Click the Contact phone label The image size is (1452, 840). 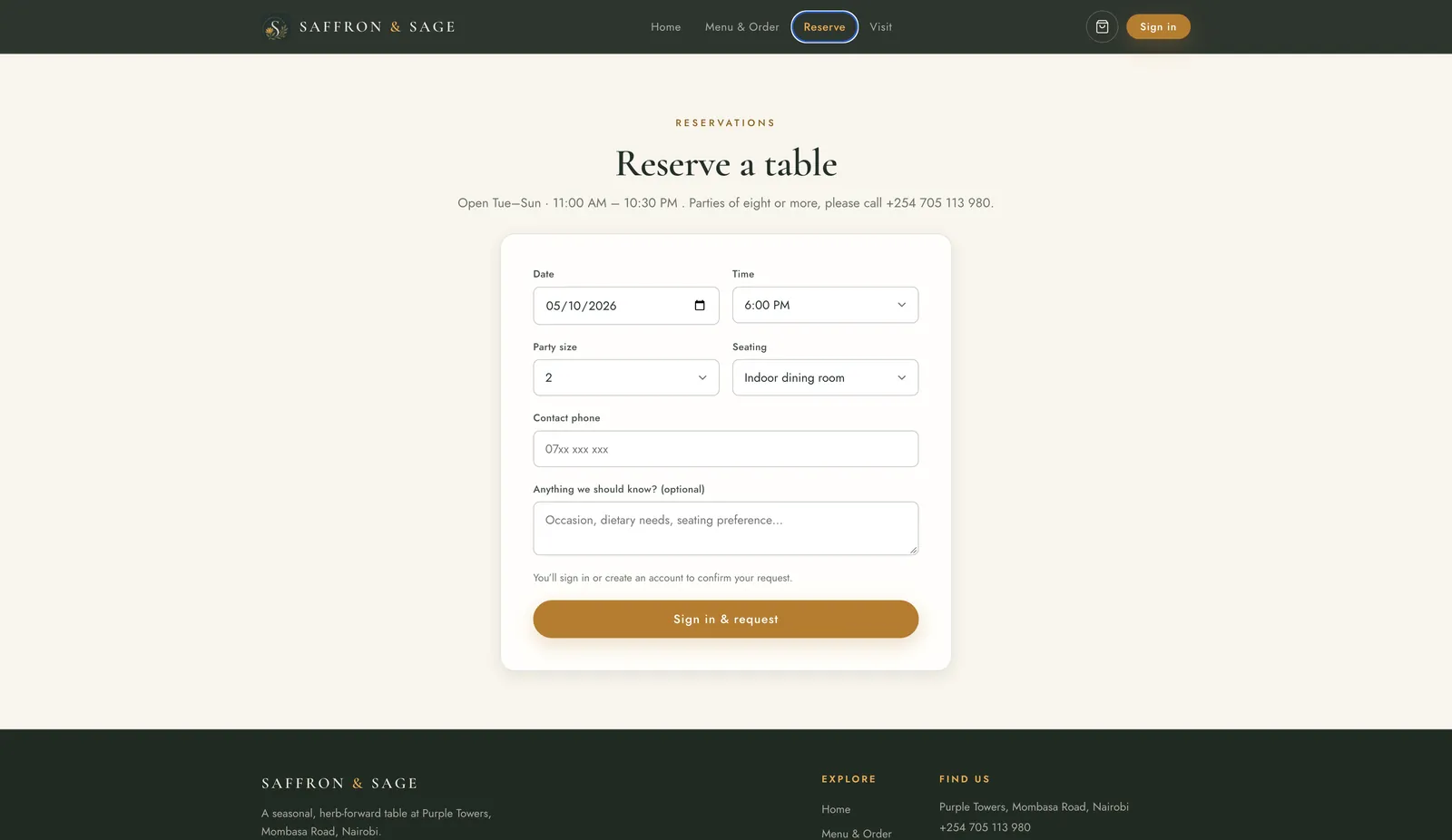[x=566, y=418]
